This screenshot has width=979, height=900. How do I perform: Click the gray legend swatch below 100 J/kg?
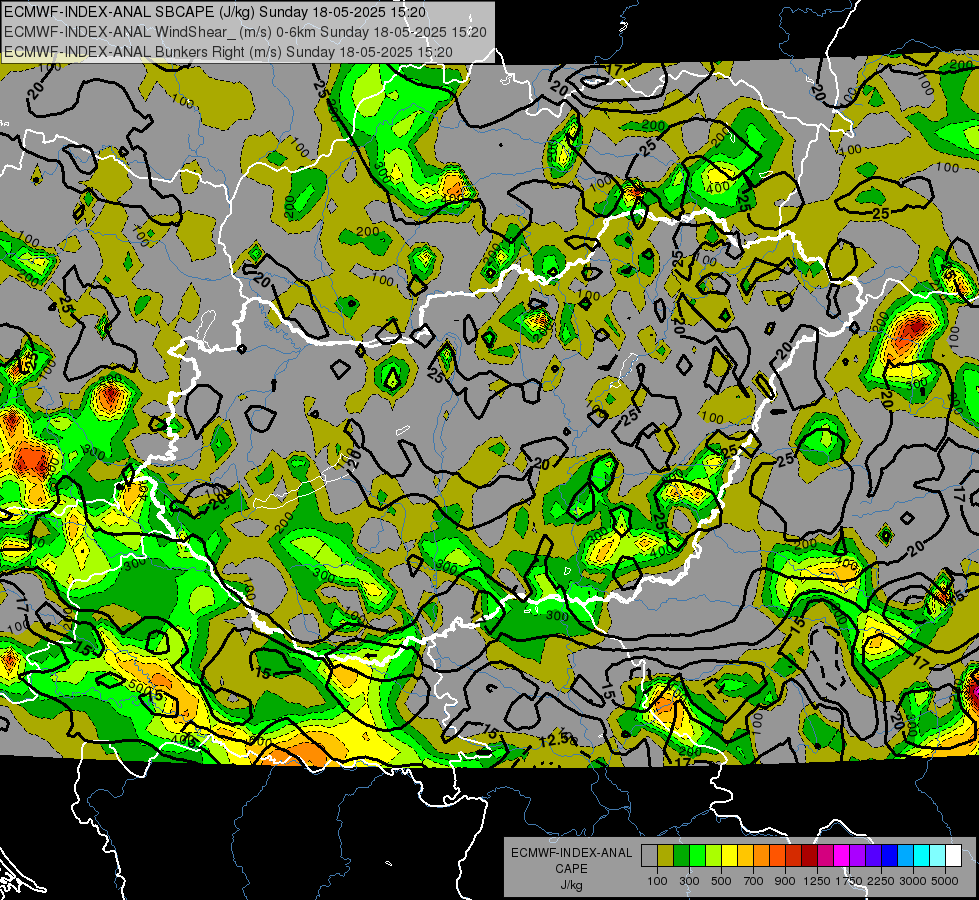coord(649,856)
